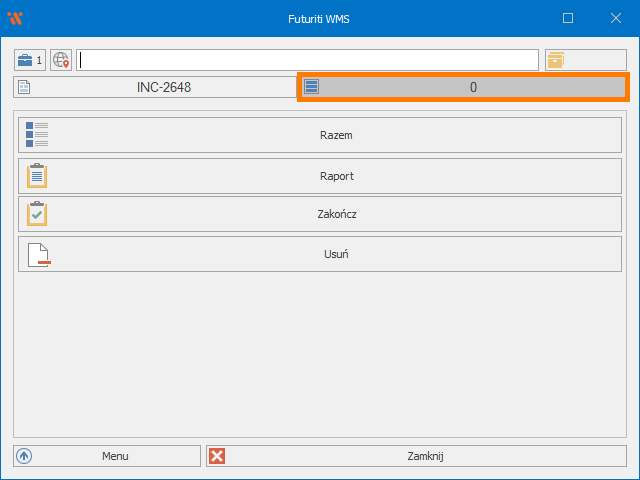Screen dimensions: 640x480
Task: Click the globe with location pin icon
Action: click(61, 60)
